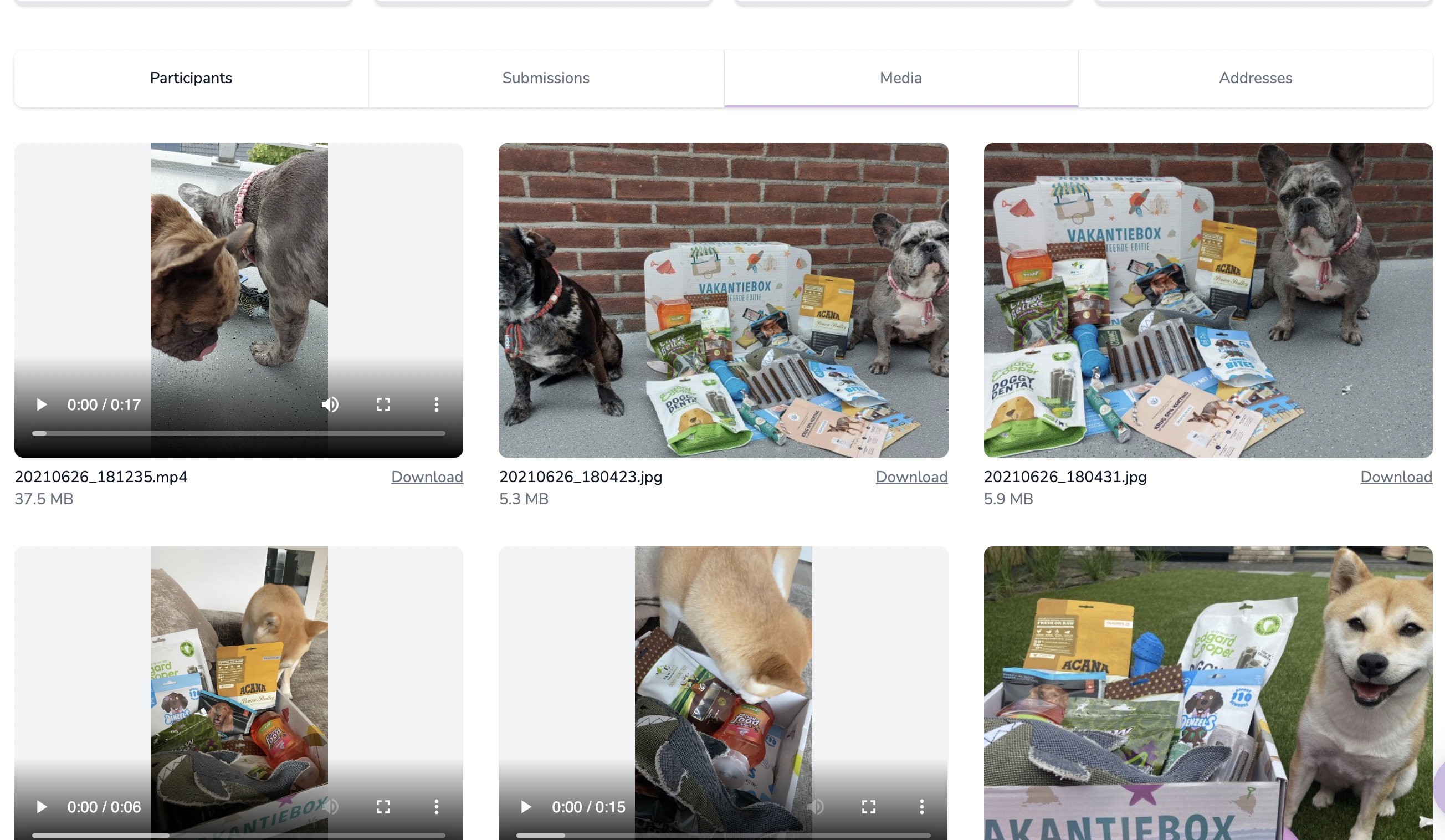
Task: Enter fullscreen on the 17-second video
Action: [383, 404]
